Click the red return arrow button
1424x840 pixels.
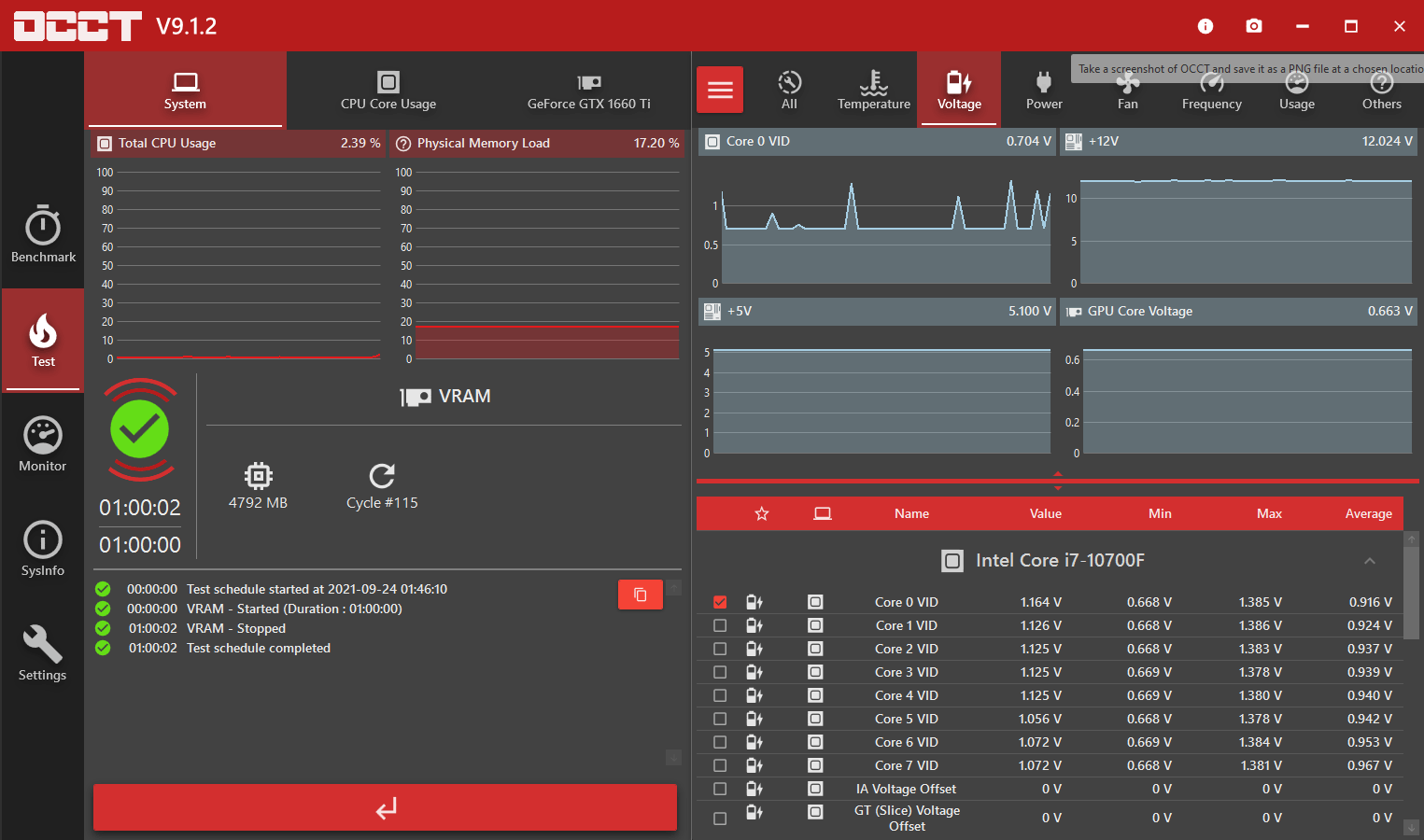pos(385,807)
